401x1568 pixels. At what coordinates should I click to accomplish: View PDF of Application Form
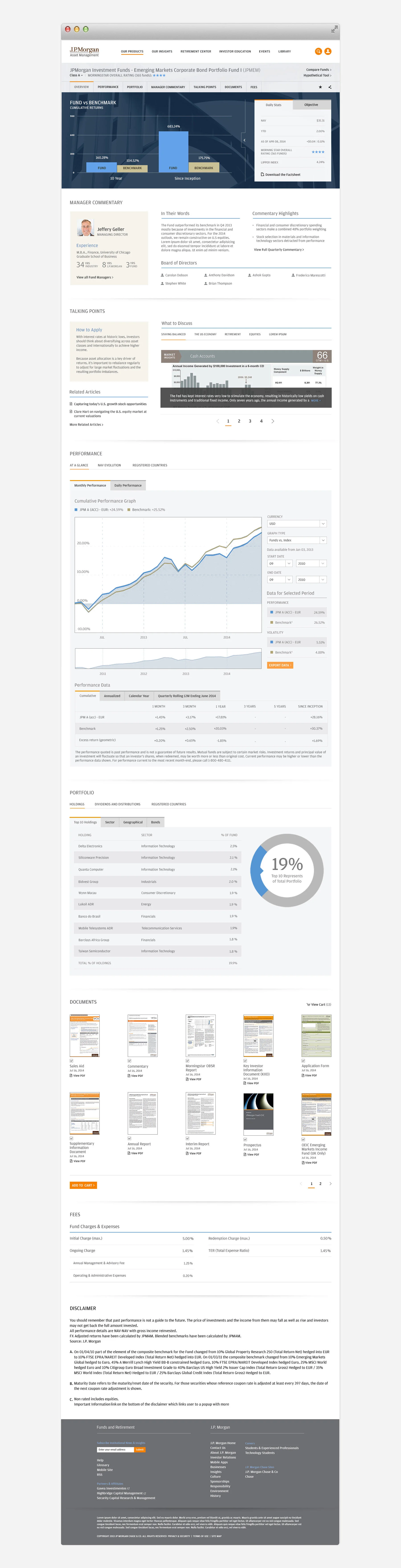(x=309, y=1076)
